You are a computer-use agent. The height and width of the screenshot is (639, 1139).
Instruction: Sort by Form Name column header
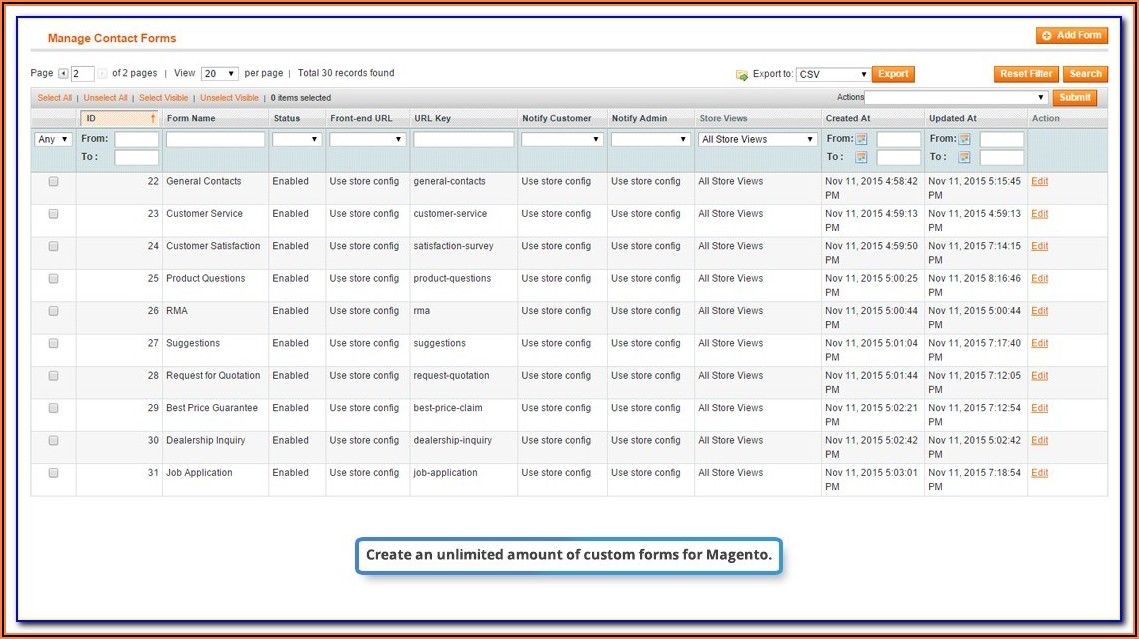(191, 119)
